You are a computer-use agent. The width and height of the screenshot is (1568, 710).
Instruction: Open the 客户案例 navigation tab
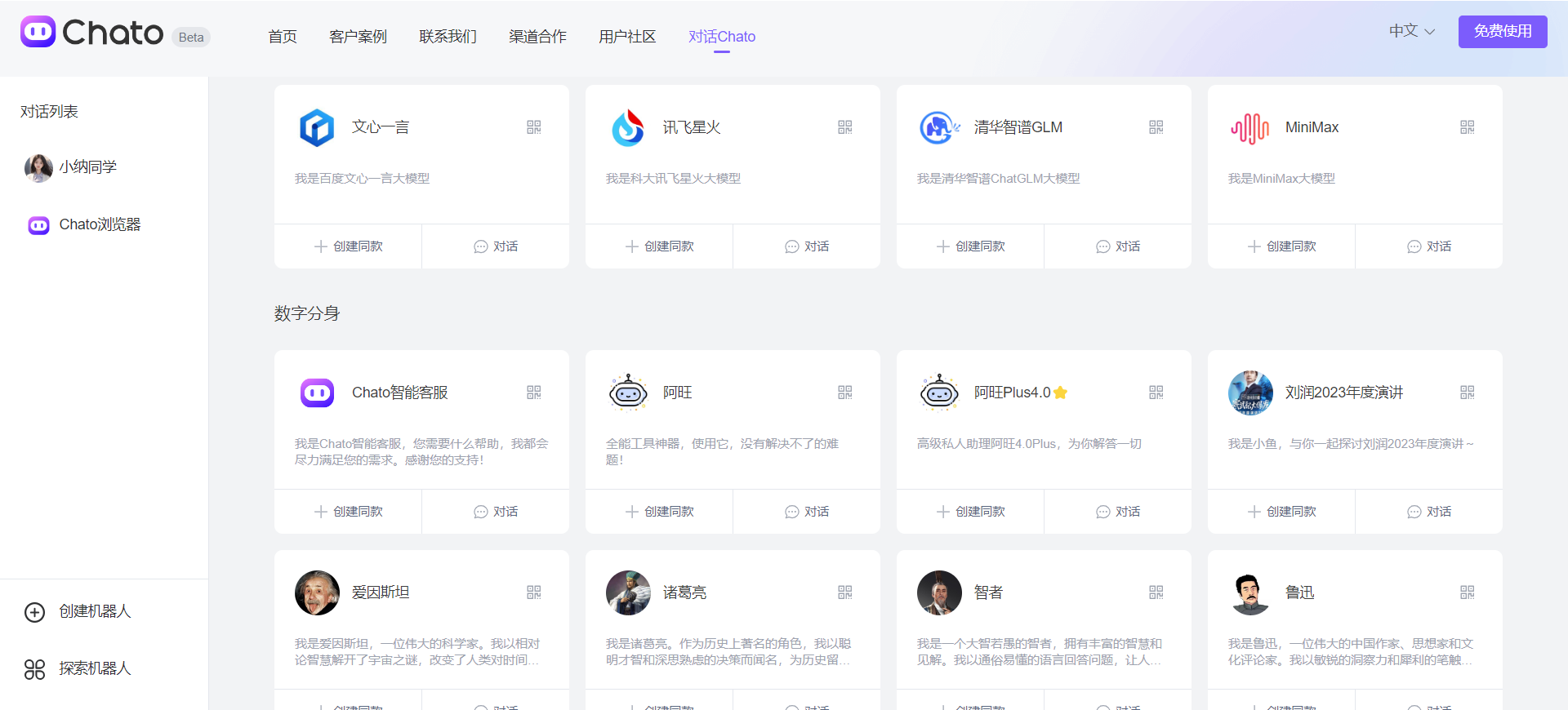[x=358, y=37]
